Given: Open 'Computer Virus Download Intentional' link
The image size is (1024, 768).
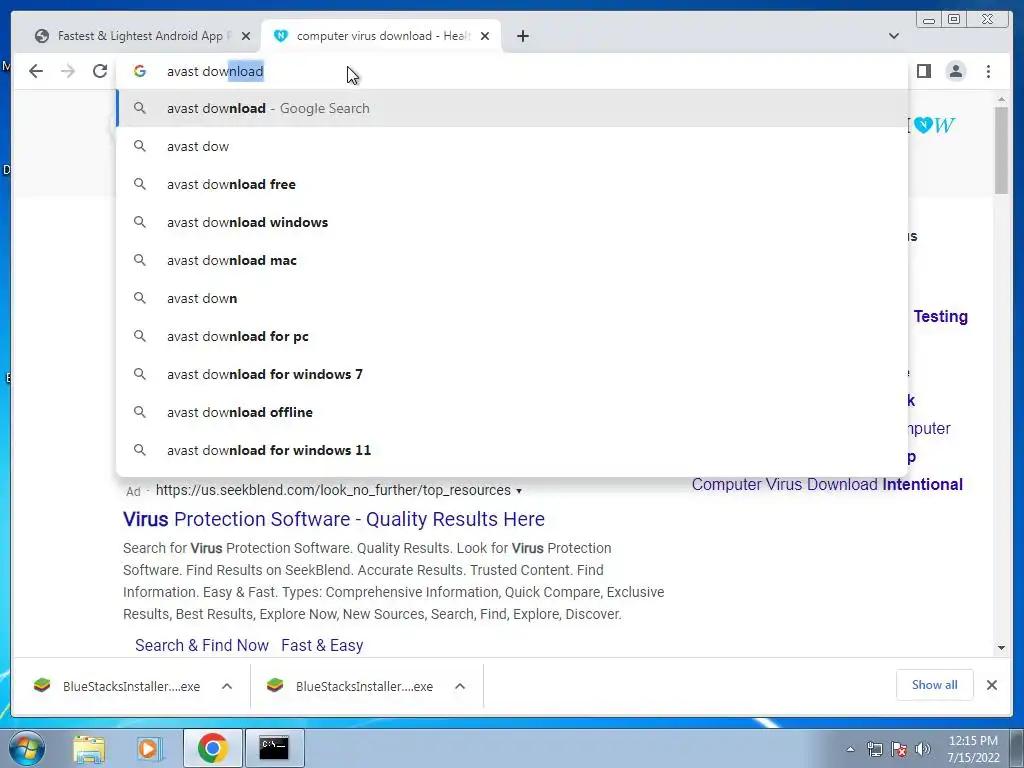Looking at the screenshot, I should [x=827, y=485].
